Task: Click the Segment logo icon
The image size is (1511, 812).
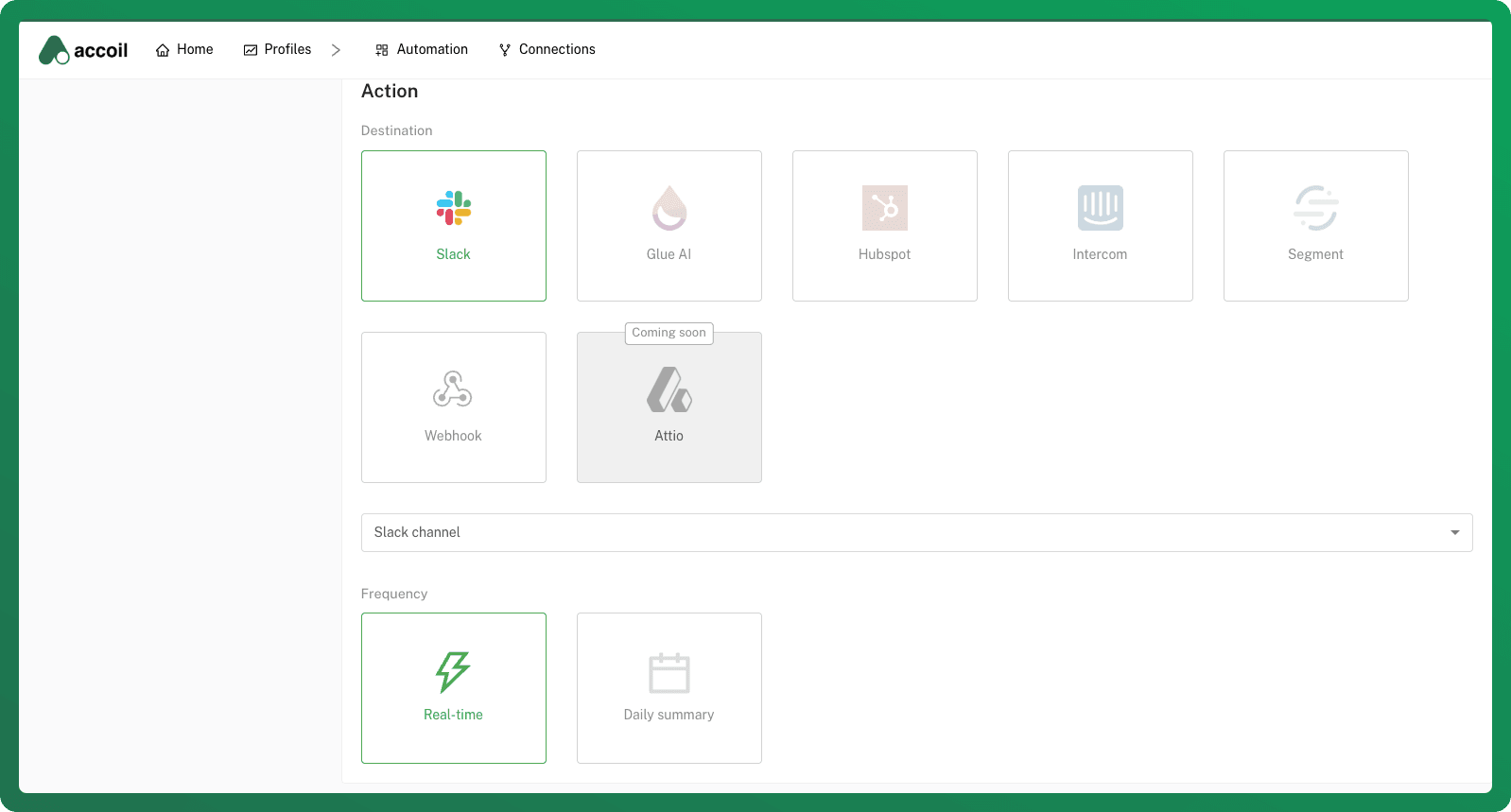Action: [1316, 208]
